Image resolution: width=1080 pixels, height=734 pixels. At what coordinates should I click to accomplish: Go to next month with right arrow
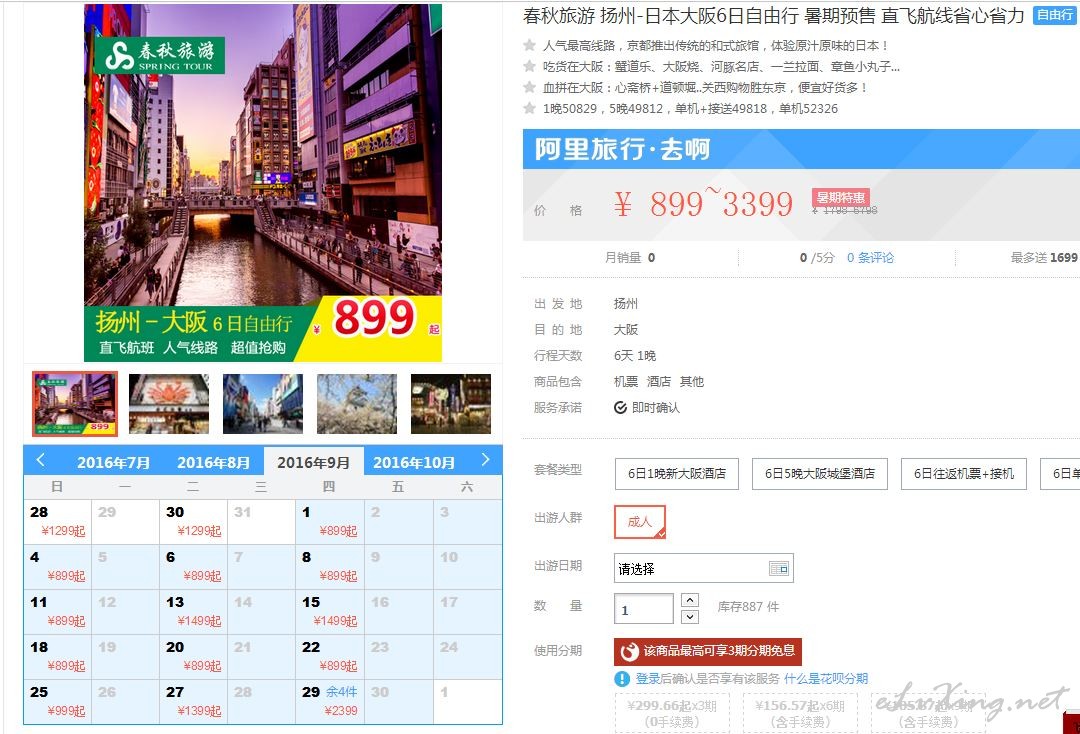[x=486, y=460]
